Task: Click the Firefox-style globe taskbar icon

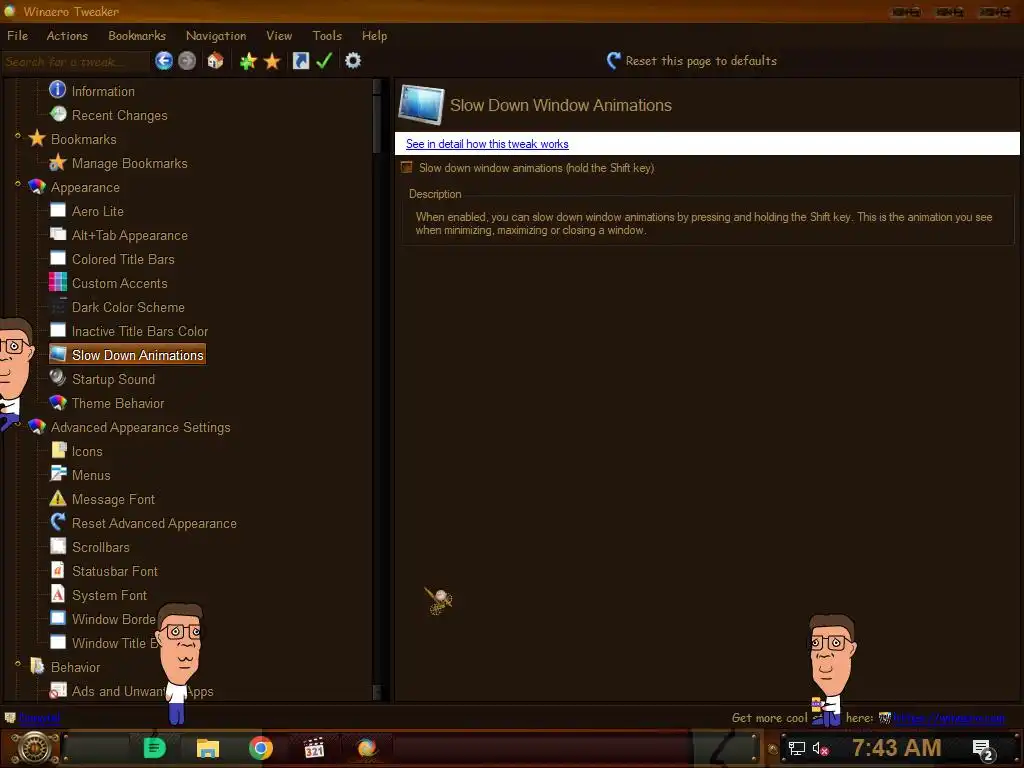Action: pyautogui.click(x=367, y=748)
